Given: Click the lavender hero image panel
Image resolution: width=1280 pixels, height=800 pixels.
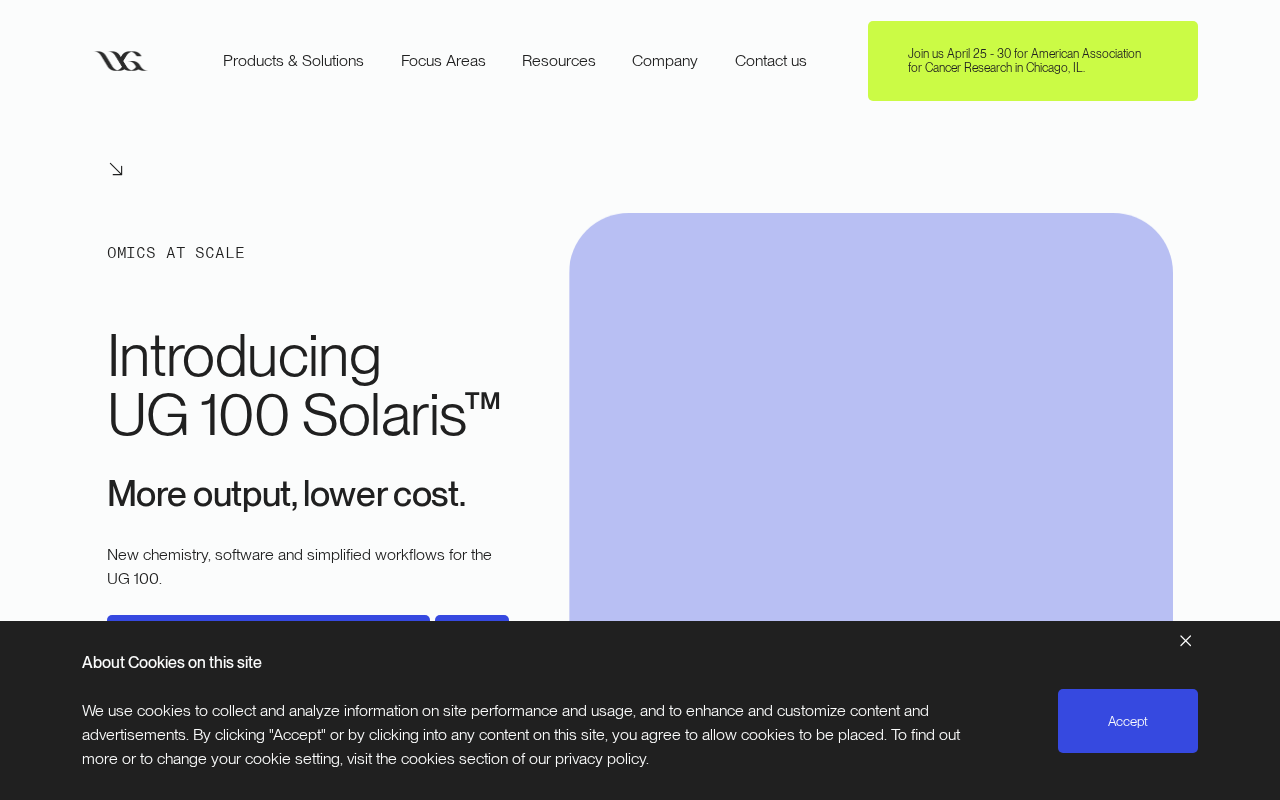Looking at the screenshot, I should pos(871,417).
